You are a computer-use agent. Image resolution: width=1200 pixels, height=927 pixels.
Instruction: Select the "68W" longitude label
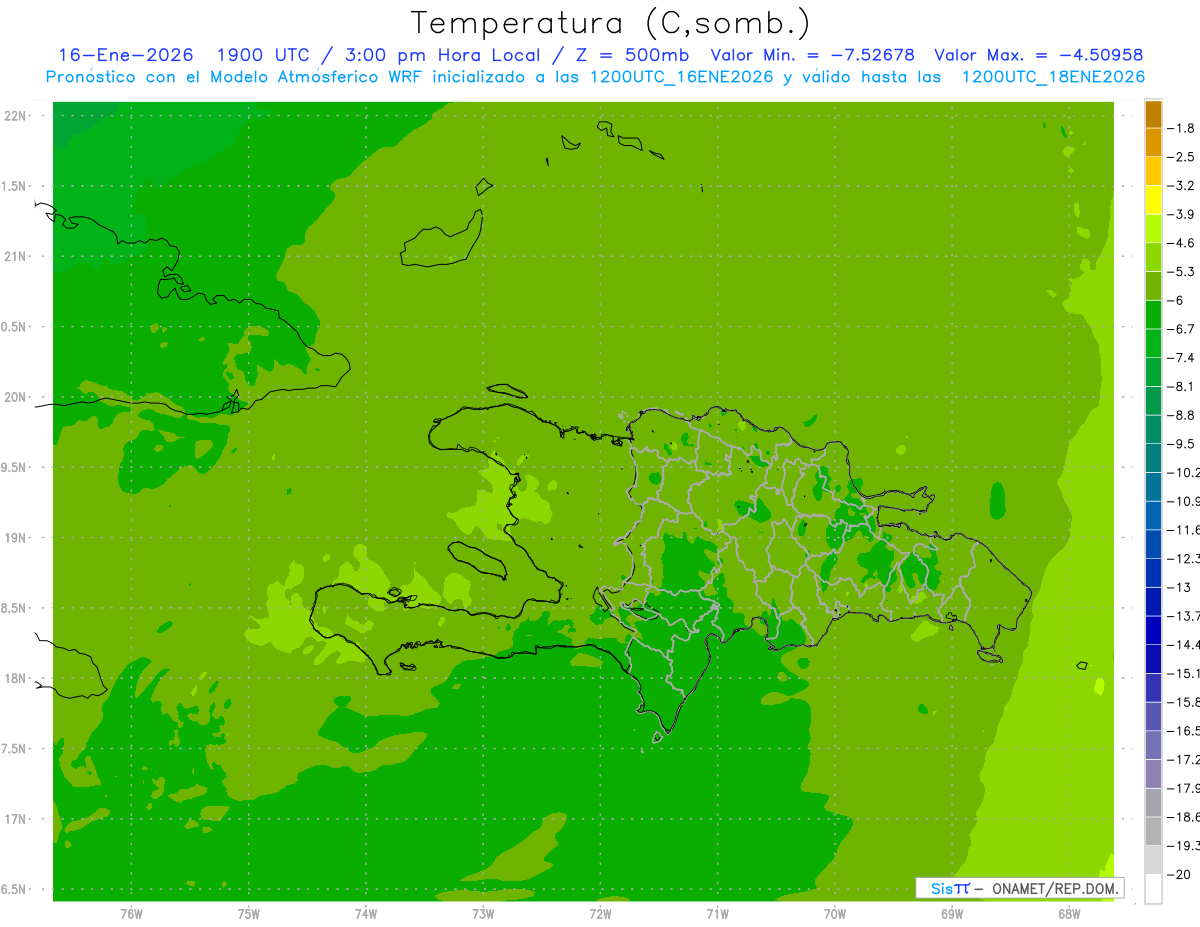1069,914
